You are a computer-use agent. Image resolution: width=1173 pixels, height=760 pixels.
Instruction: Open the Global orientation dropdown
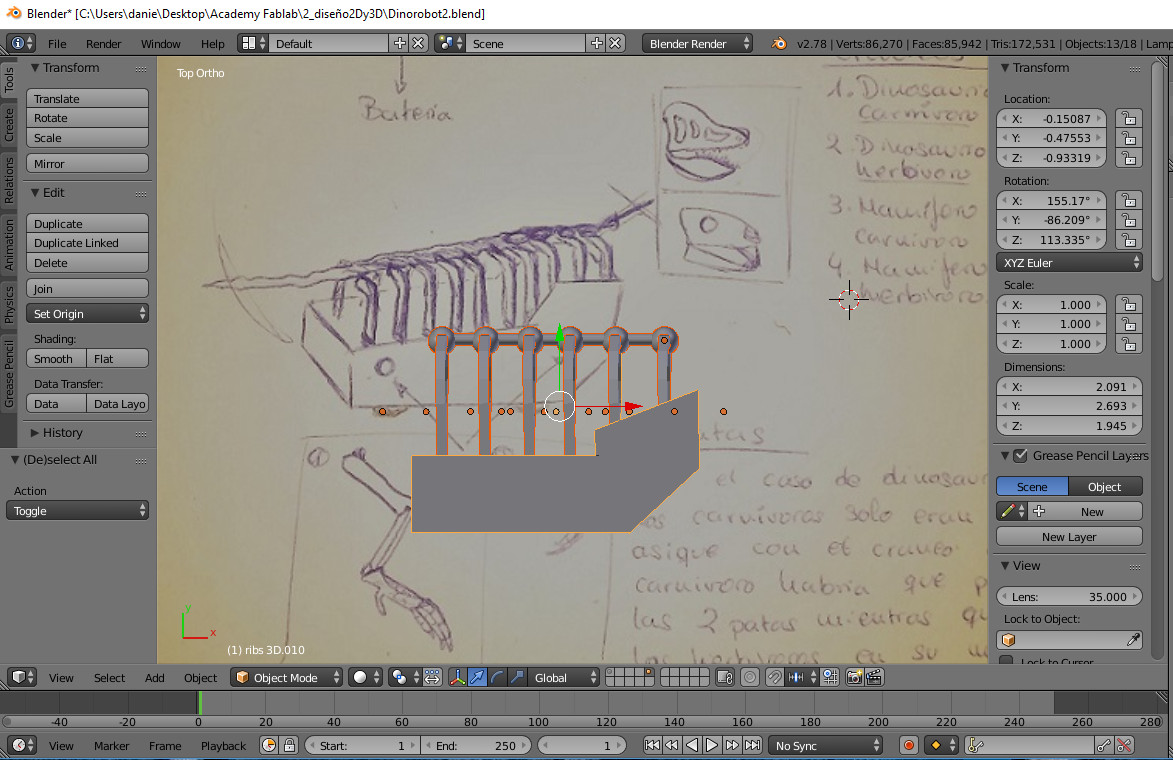563,677
